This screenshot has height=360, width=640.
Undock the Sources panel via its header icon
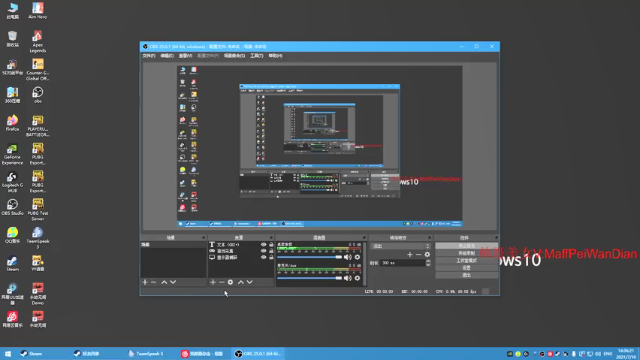click(271, 238)
